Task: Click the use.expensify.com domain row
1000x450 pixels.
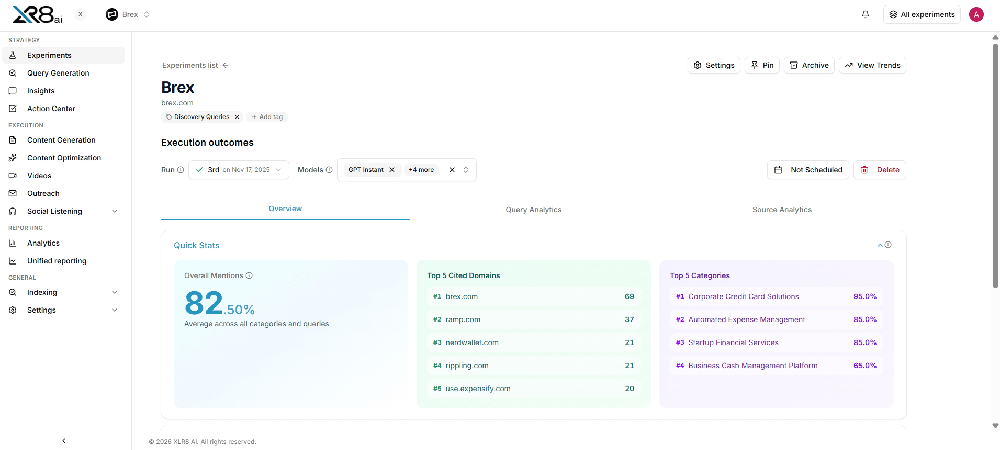Action: 534,389
